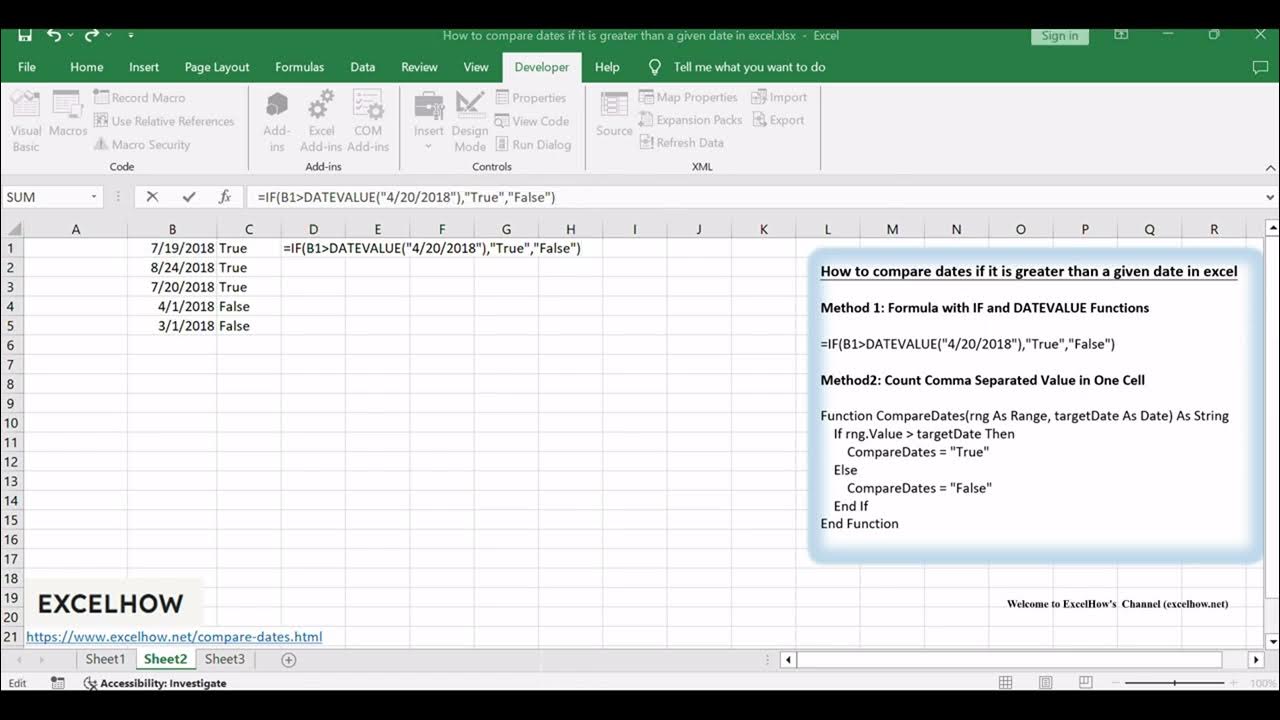Open Excel Add-ins dialog
The height and width of the screenshot is (720, 1280).
321,121
